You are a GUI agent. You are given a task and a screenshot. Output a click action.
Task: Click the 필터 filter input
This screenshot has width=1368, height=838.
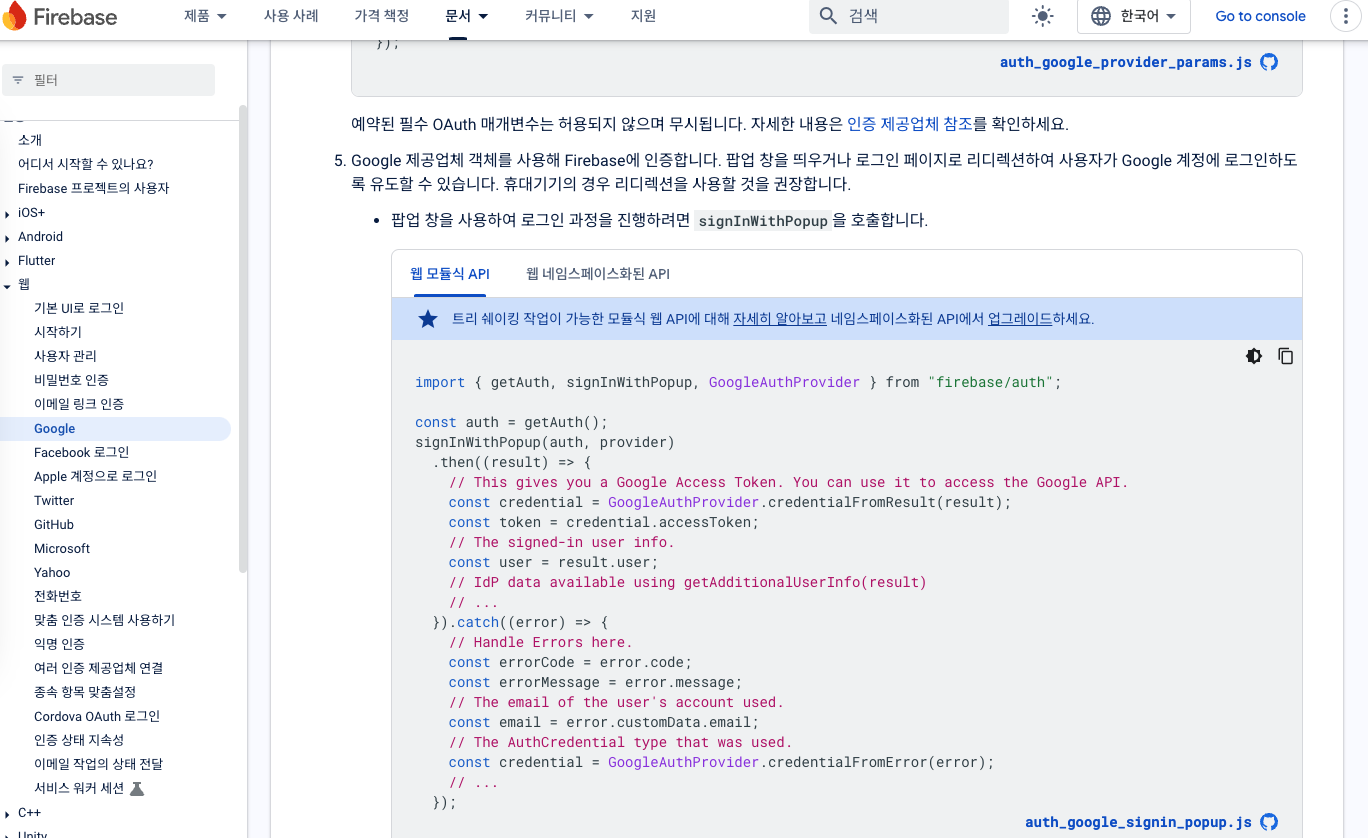point(109,80)
